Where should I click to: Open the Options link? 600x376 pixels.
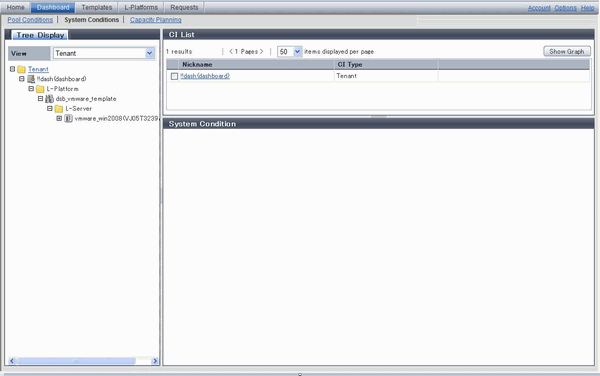tap(566, 8)
